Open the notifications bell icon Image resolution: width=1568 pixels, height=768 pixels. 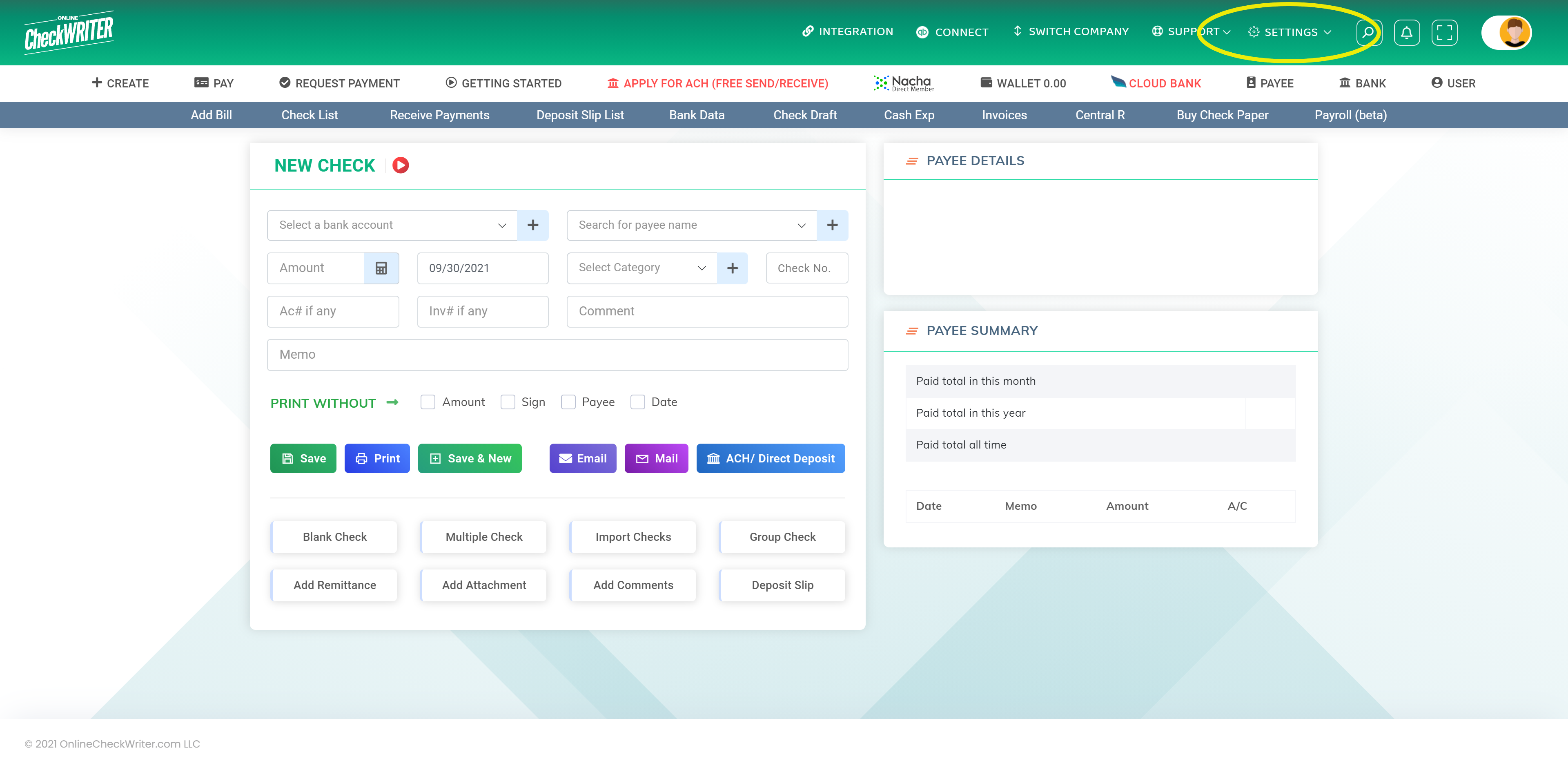pyautogui.click(x=1407, y=32)
